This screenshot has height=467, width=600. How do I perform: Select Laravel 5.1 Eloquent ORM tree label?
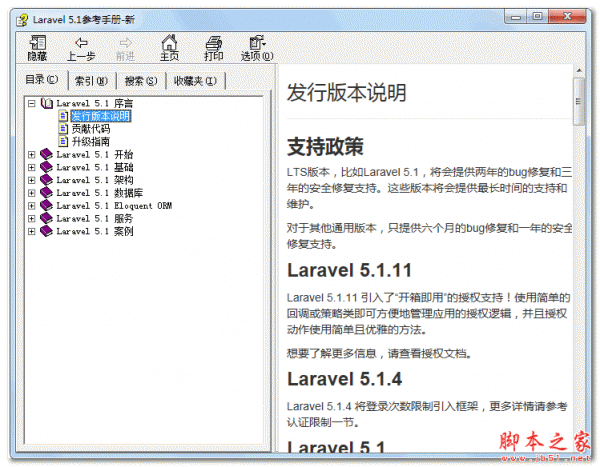coord(114,206)
